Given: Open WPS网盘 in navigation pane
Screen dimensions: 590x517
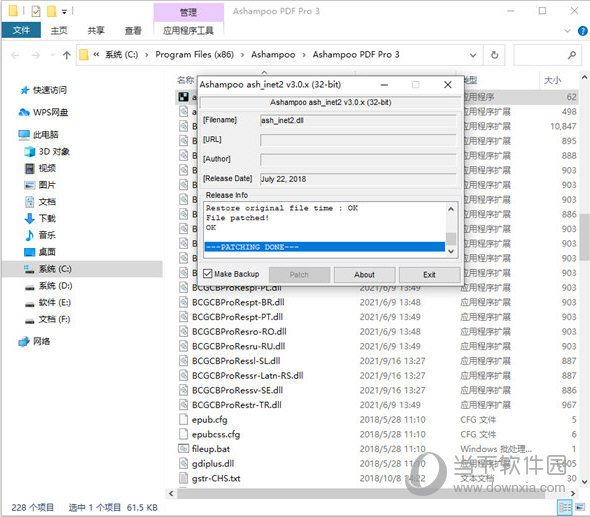Looking at the screenshot, I should click(x=50, y=112).
